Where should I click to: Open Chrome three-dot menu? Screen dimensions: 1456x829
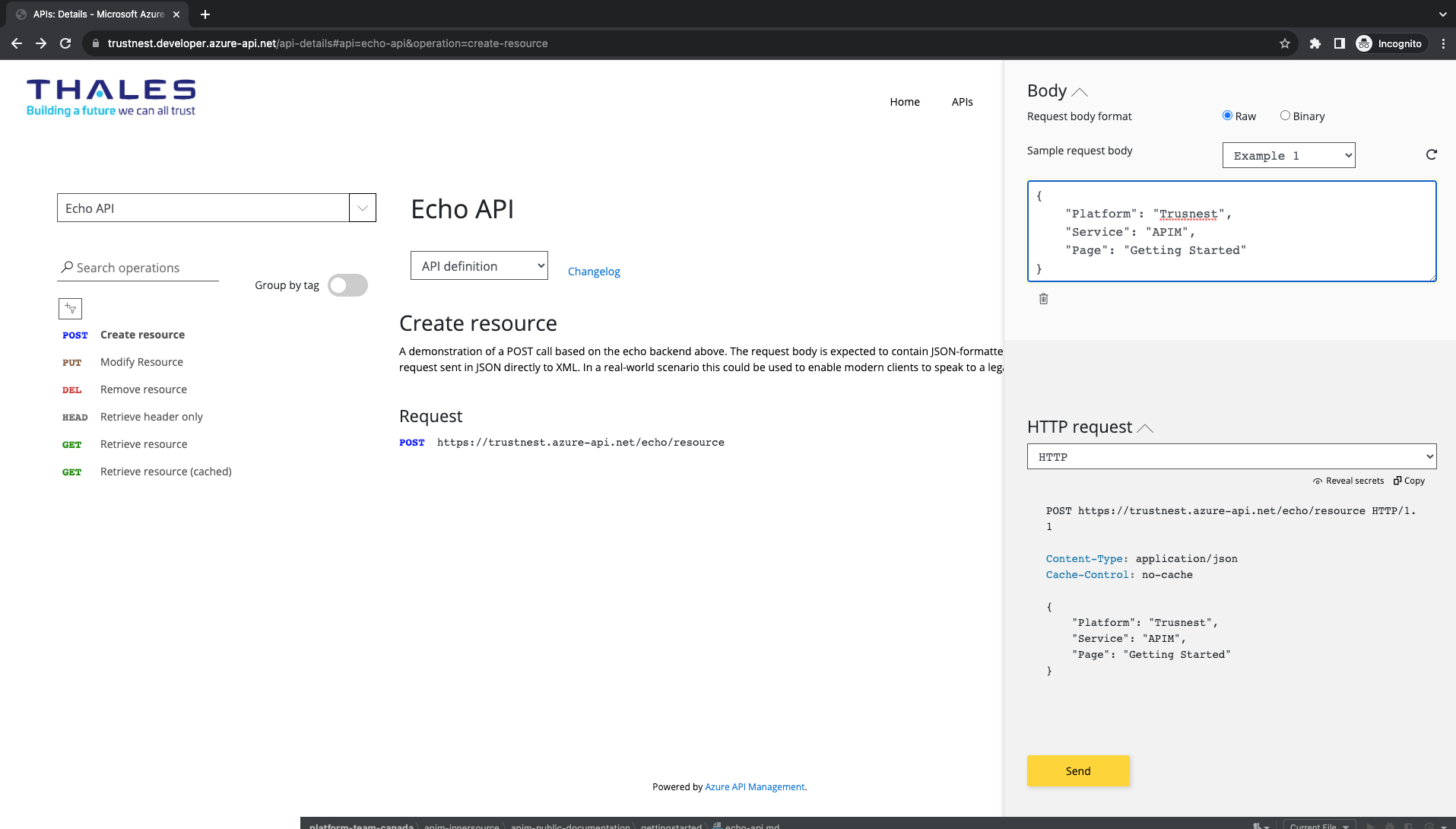point(1443,43)
